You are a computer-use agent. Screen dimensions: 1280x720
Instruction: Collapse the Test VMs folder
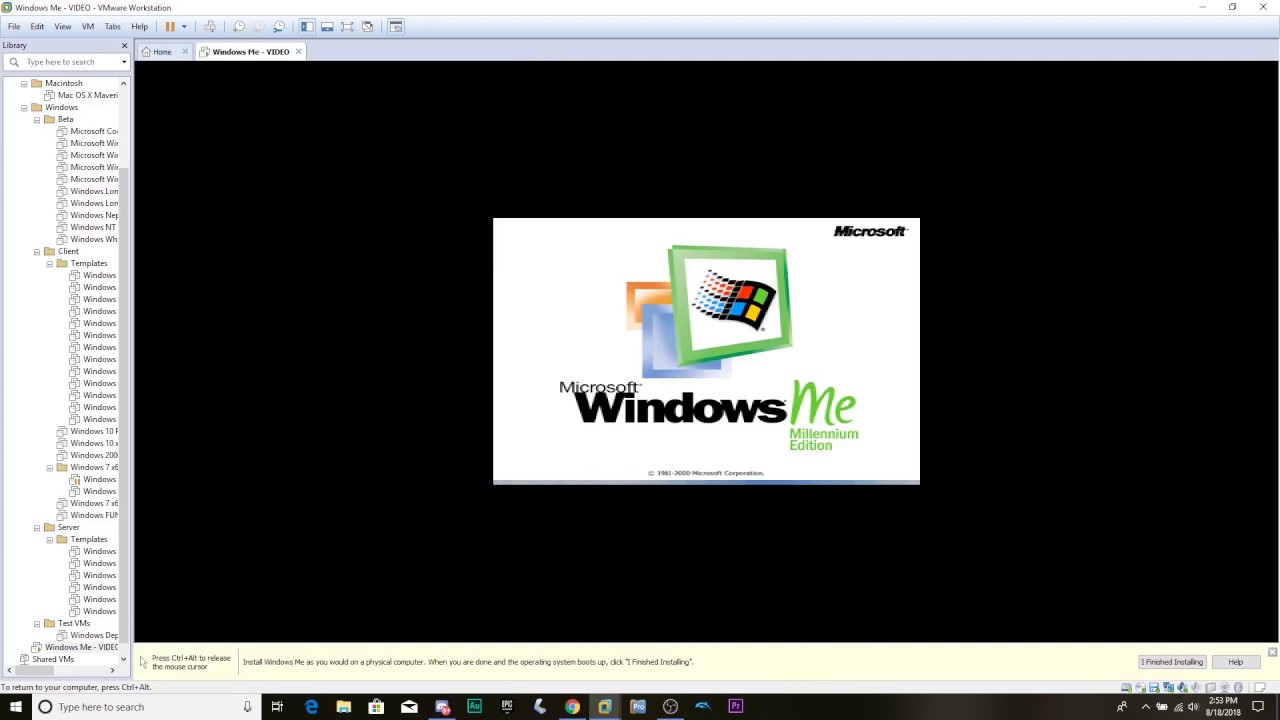tap(37, 623)
